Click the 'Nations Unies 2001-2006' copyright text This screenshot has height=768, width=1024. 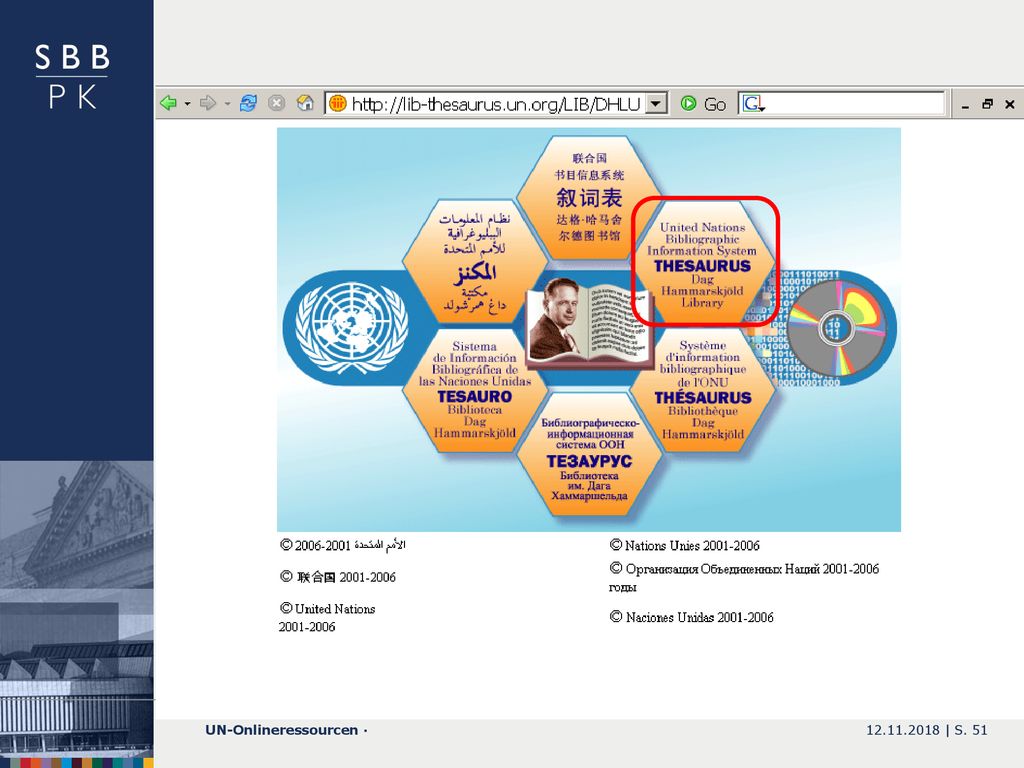point(684,545)
